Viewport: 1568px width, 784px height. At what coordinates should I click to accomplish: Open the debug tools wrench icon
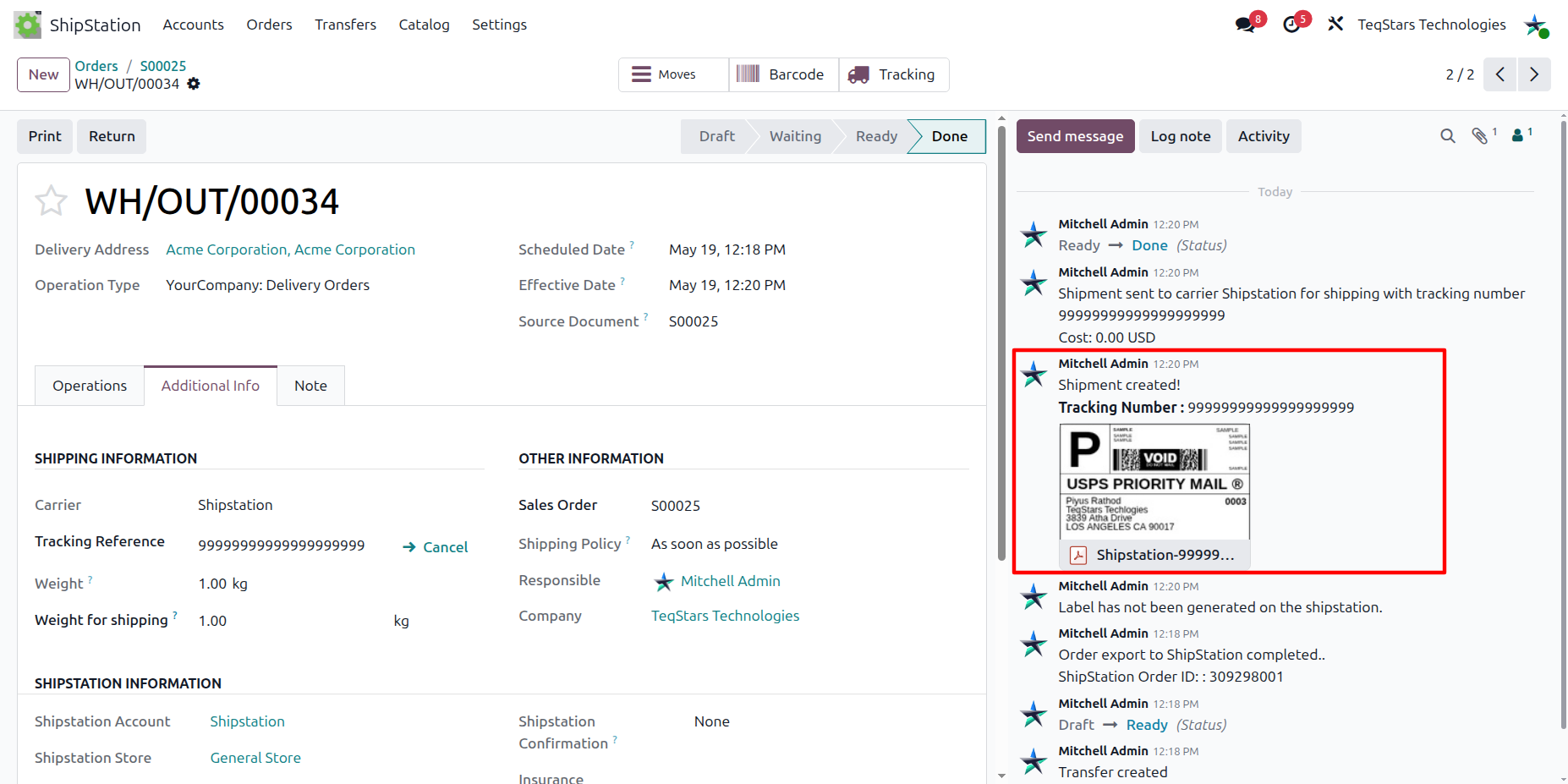[x=1335, y=25]
